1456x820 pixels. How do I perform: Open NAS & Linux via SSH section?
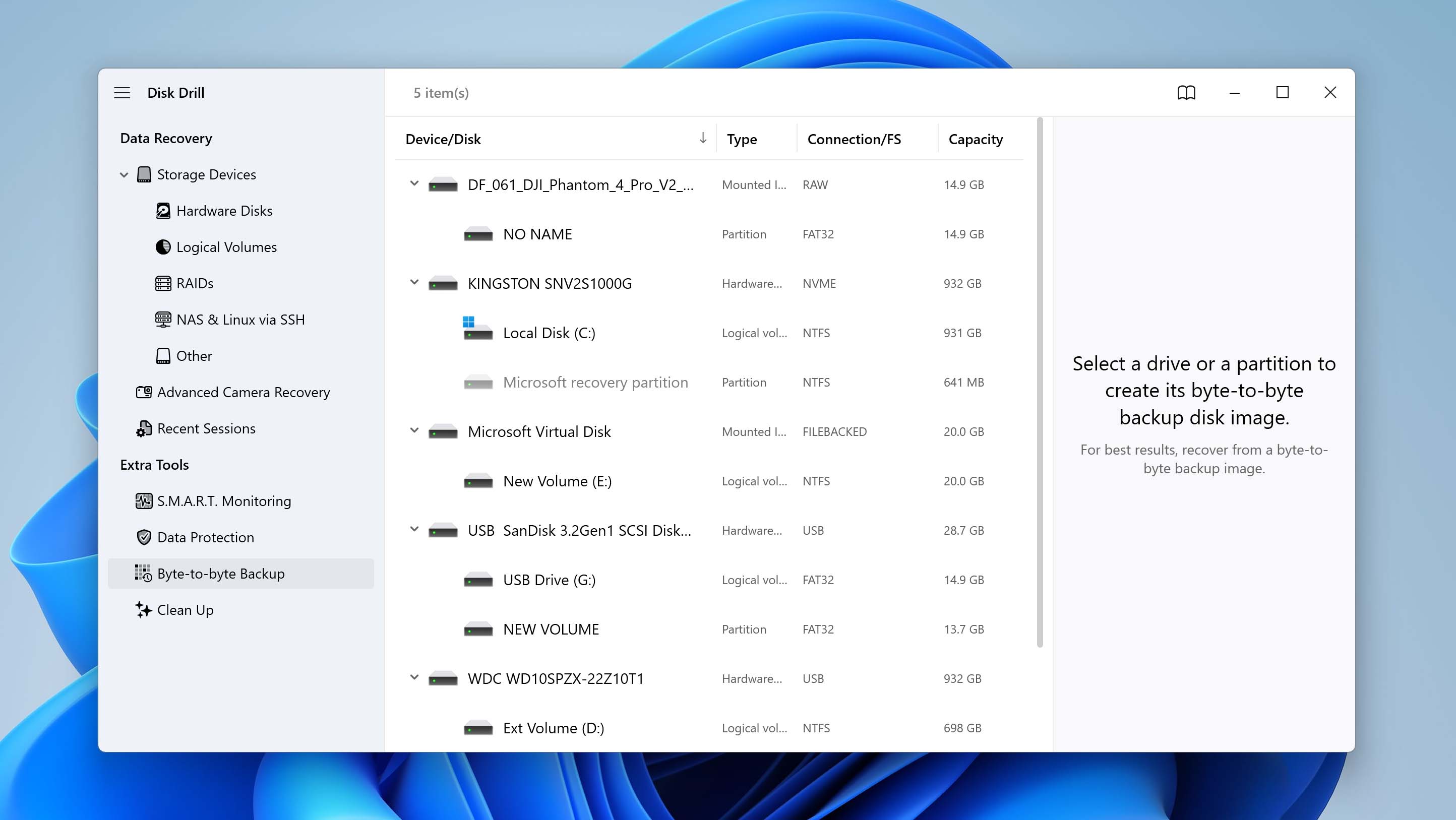pos(241,320)
